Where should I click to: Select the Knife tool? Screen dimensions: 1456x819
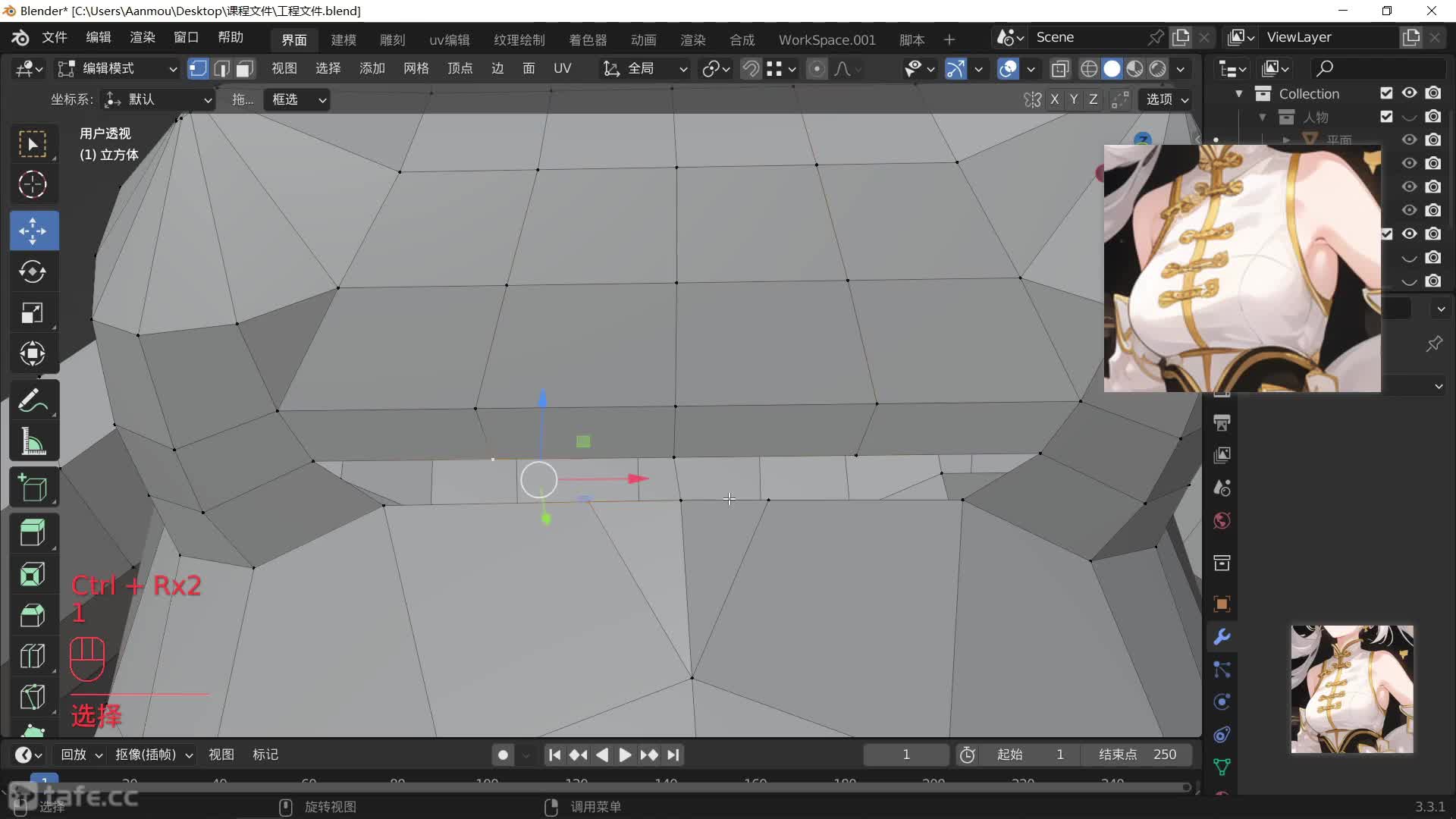coord(33,697)
